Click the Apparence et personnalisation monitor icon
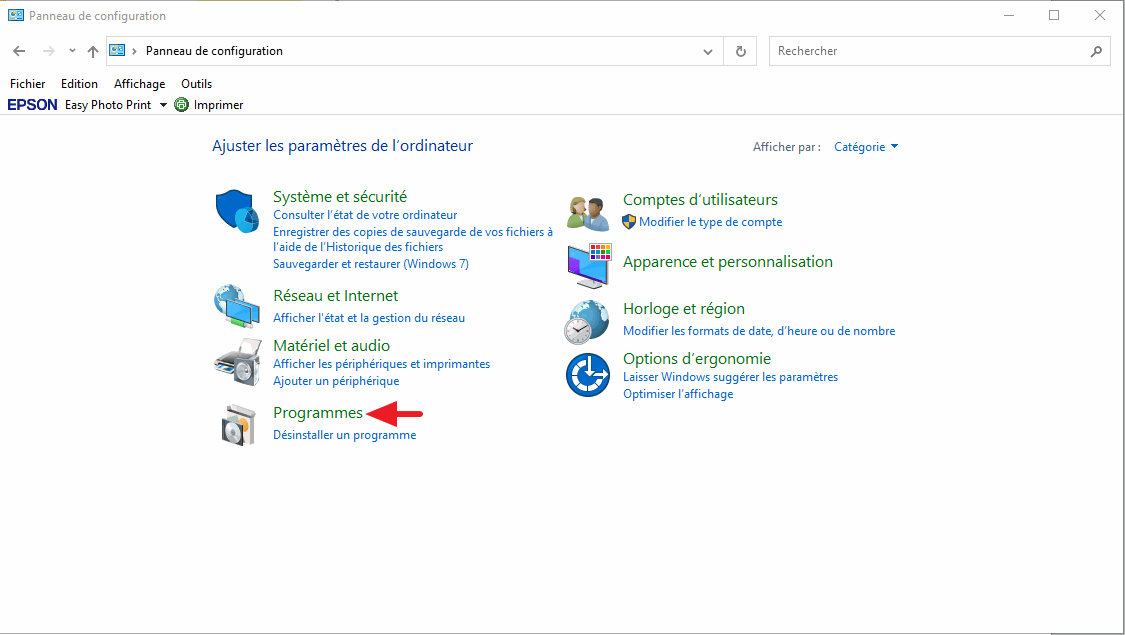The image size is (1125, 635). pos(587,264)
